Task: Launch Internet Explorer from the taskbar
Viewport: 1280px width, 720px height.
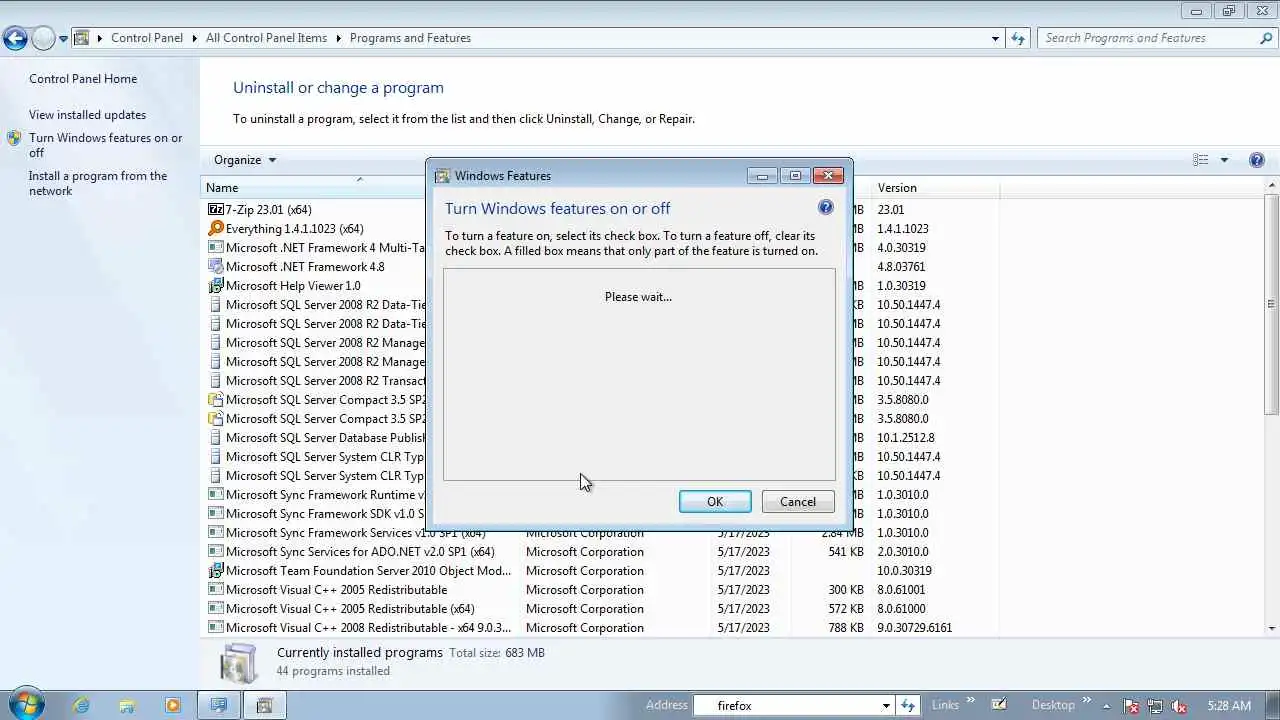Action: [x=80, y=705]
